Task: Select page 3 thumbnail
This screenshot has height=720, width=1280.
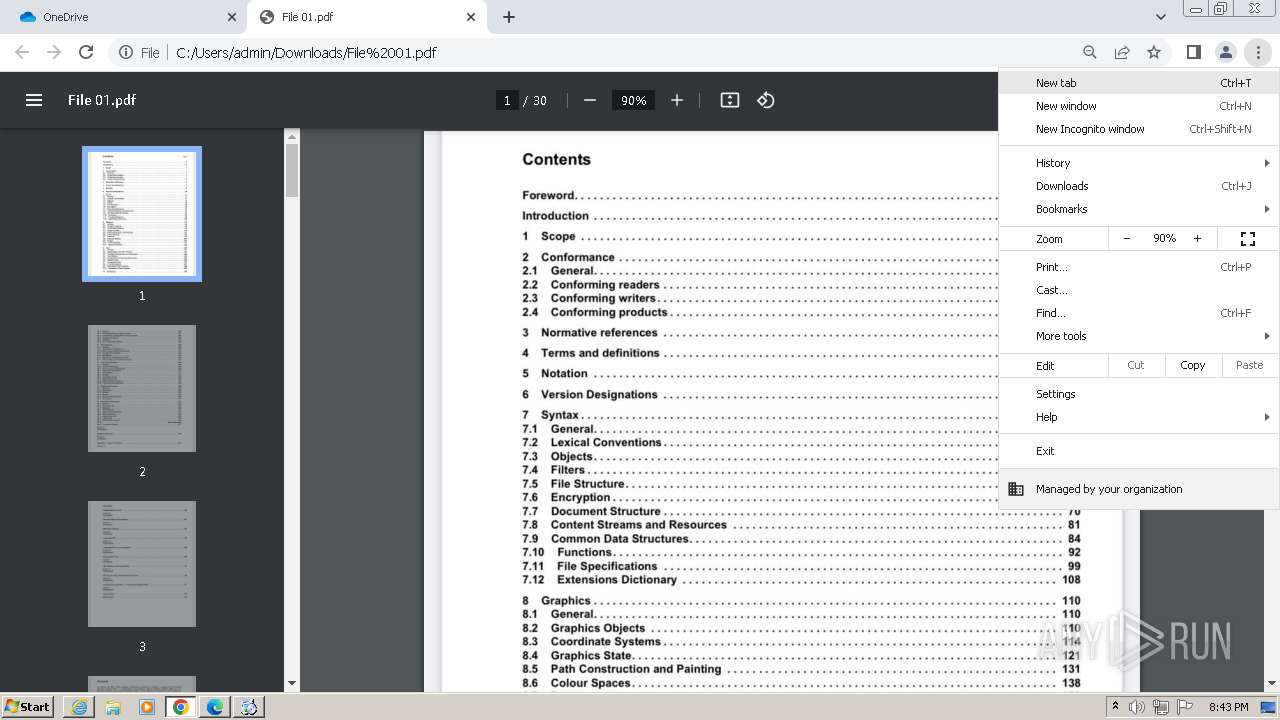Action: (x=142, y=564)
